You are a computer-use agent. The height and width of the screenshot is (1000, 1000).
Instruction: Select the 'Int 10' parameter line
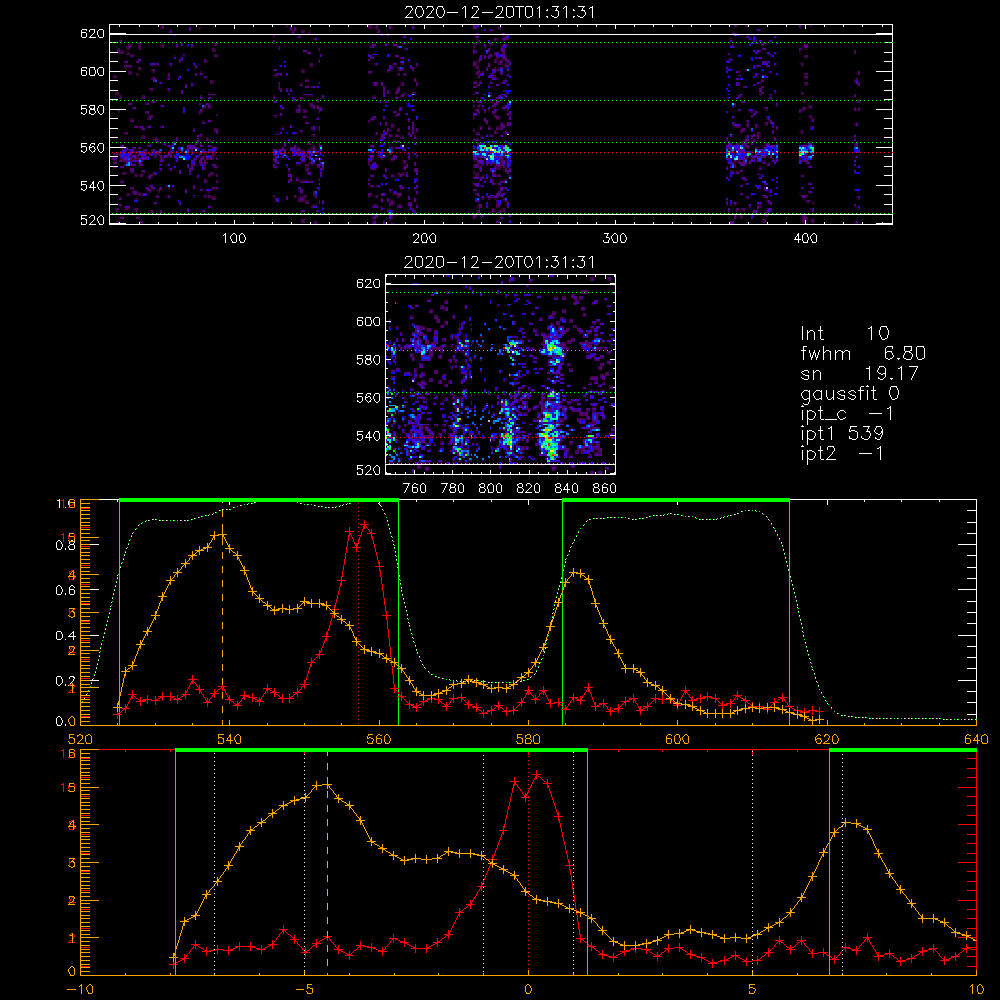(844, 333)
